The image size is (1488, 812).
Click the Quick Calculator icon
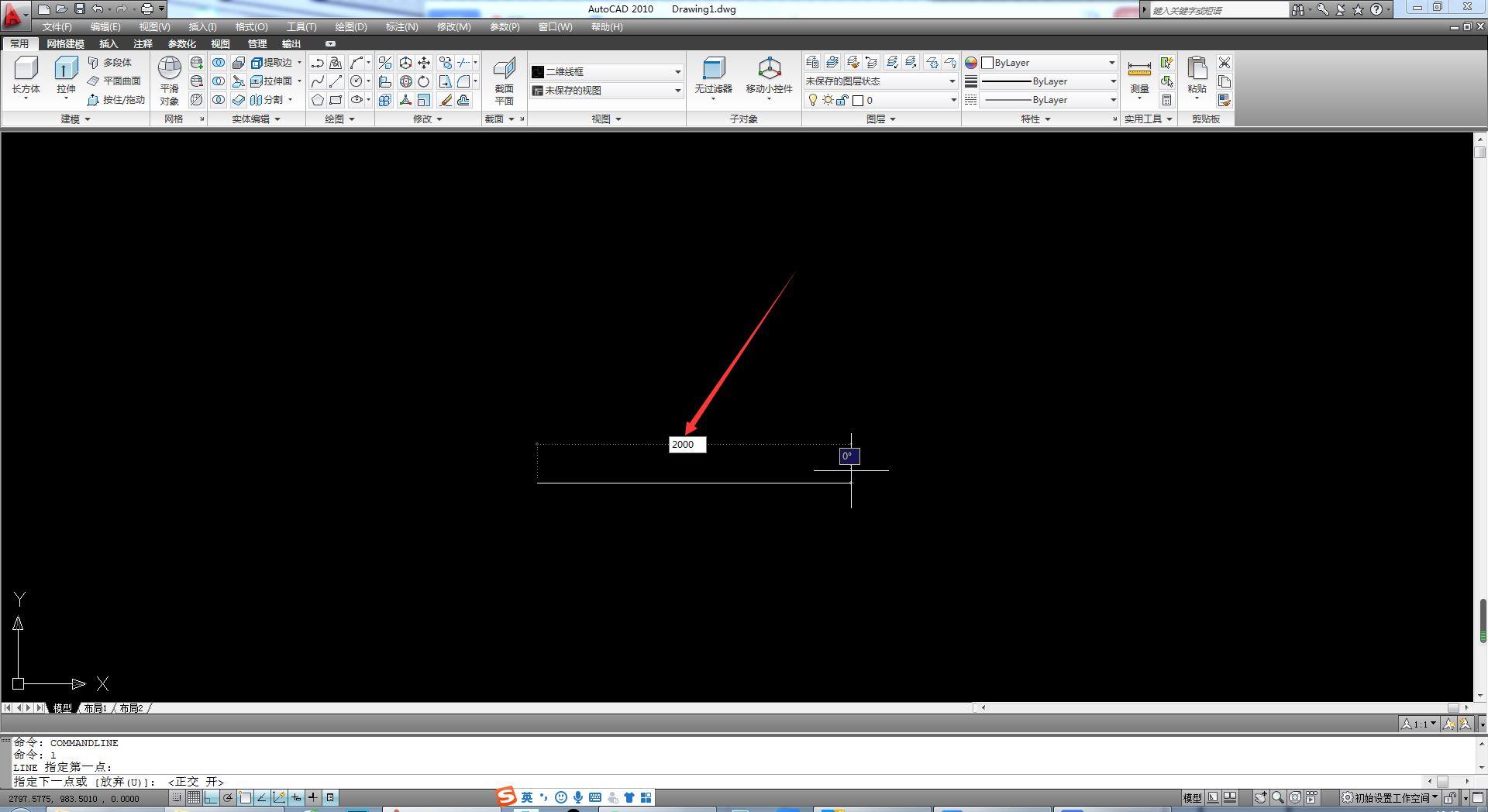[1166, 100]
